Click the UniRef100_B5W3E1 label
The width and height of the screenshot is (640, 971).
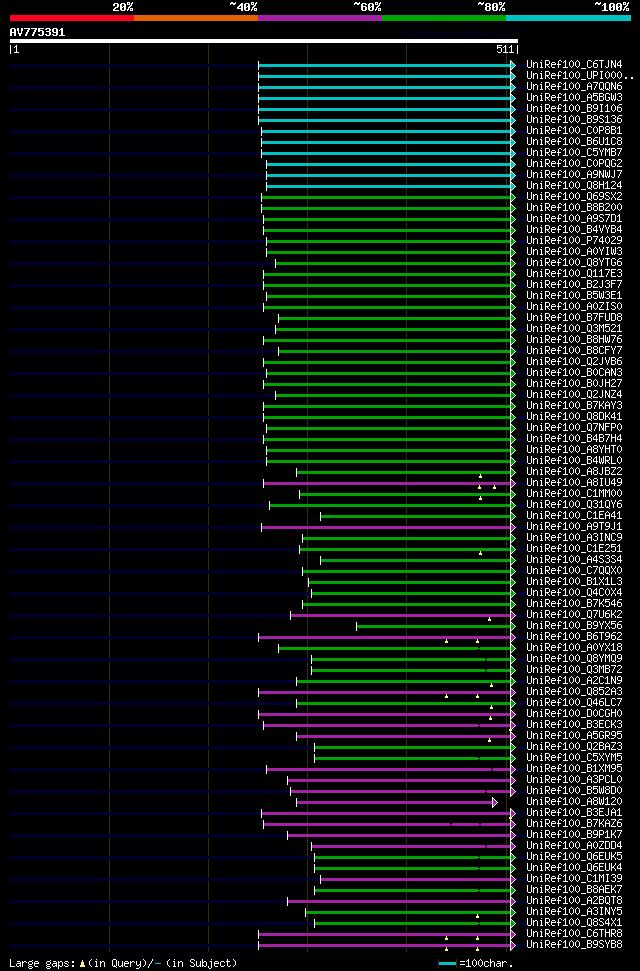coord(574,296)
